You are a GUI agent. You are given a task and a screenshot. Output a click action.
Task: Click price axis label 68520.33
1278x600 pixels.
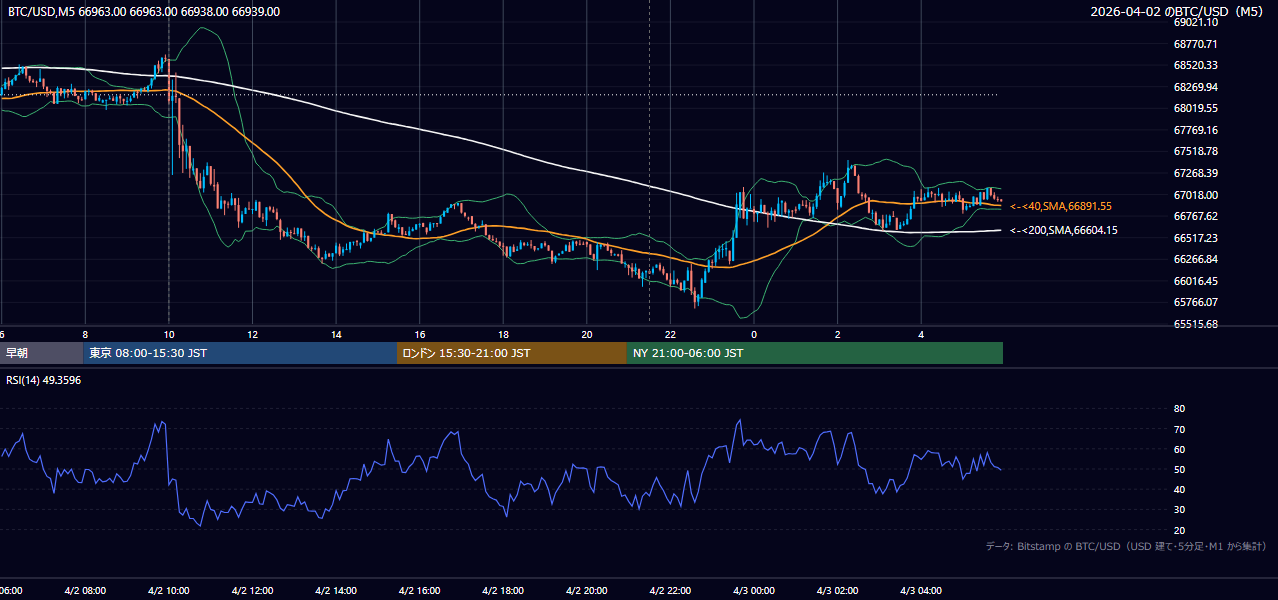pyautogui.click(x=1196, y=65)
